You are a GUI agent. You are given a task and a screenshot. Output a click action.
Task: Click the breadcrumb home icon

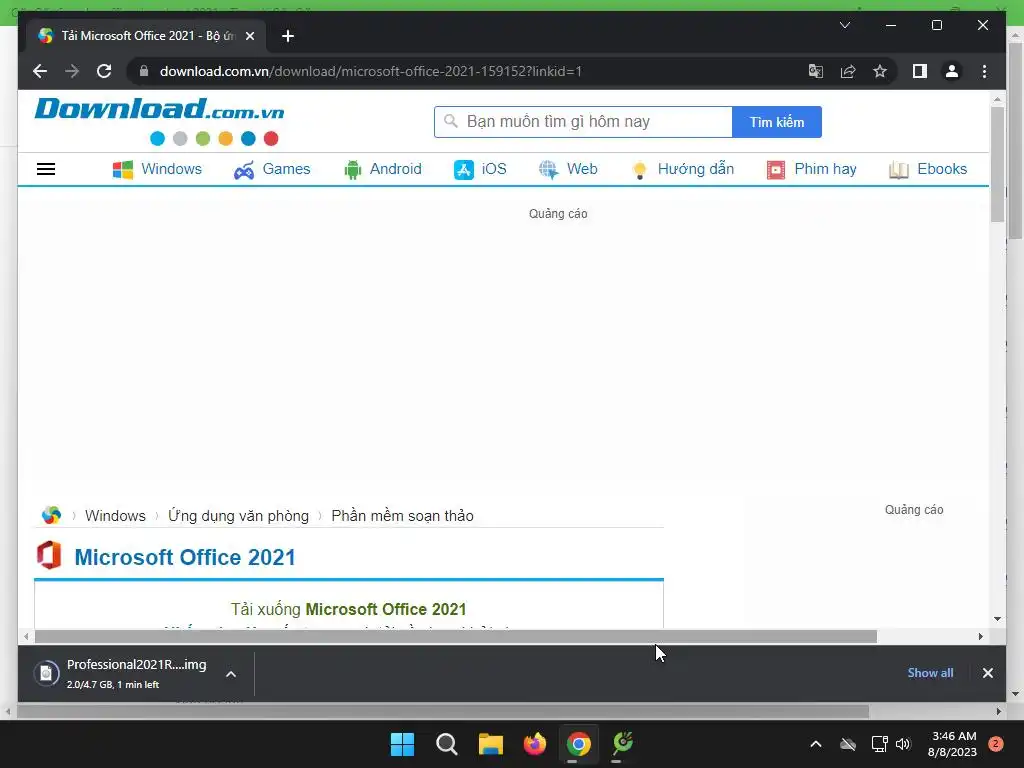(51, 515)
